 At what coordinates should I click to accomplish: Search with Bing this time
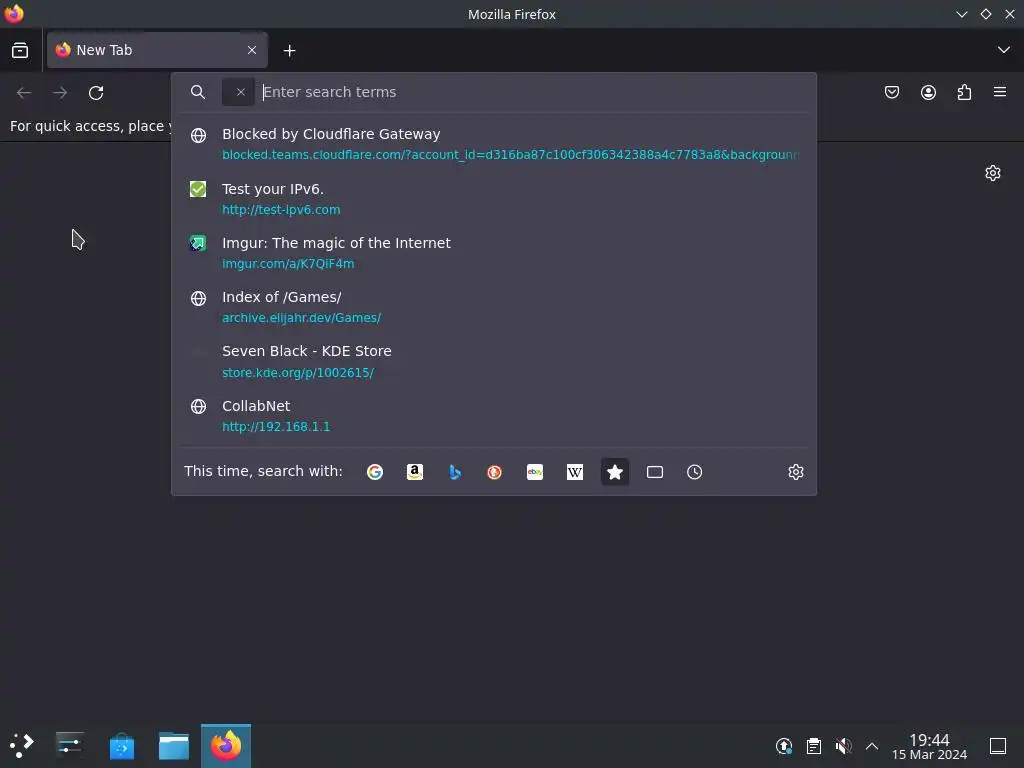[455, 472]
